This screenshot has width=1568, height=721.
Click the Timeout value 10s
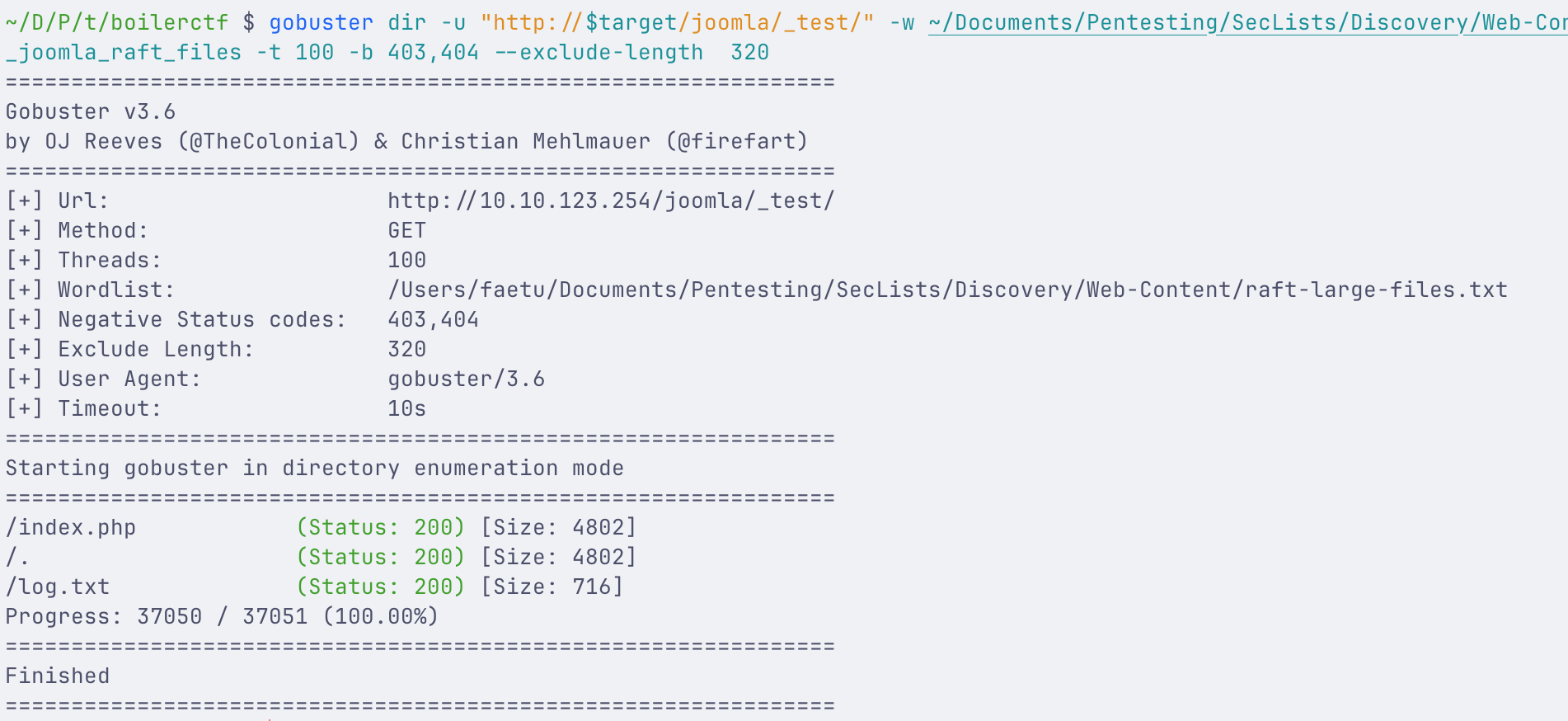pos(407,408)
